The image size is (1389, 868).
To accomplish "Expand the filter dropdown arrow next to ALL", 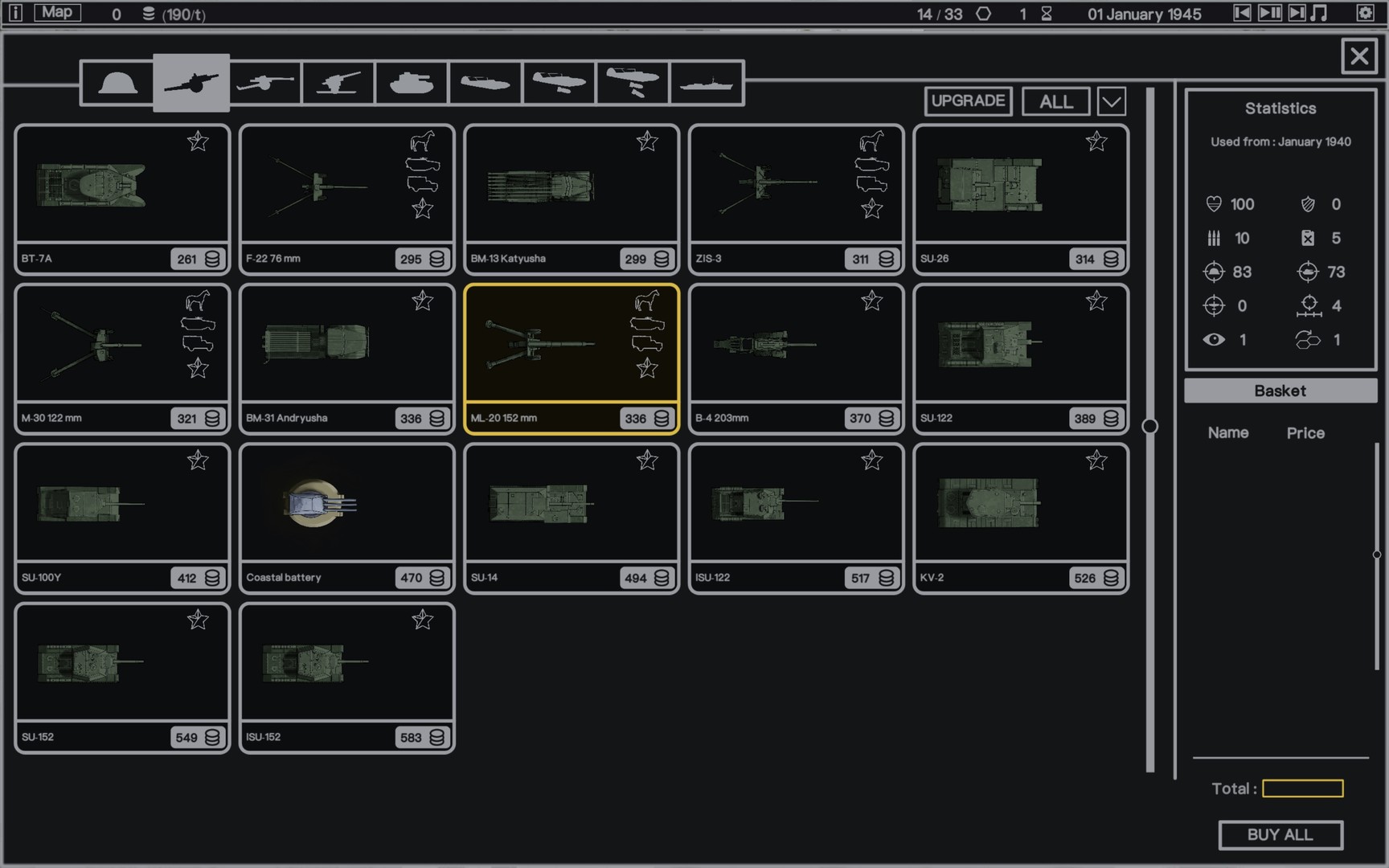I will (x=1111, y=102).
